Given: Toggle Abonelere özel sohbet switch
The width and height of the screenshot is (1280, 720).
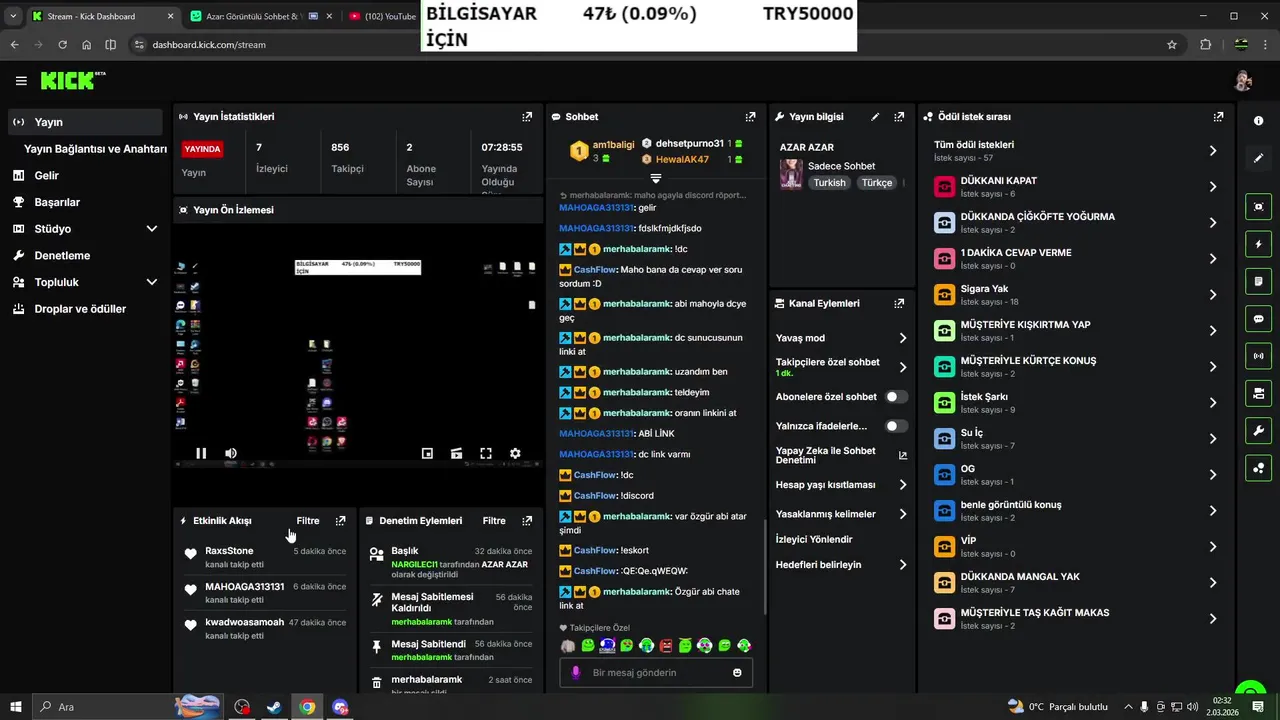Looking at the screenshot, I should coord(896,397).
